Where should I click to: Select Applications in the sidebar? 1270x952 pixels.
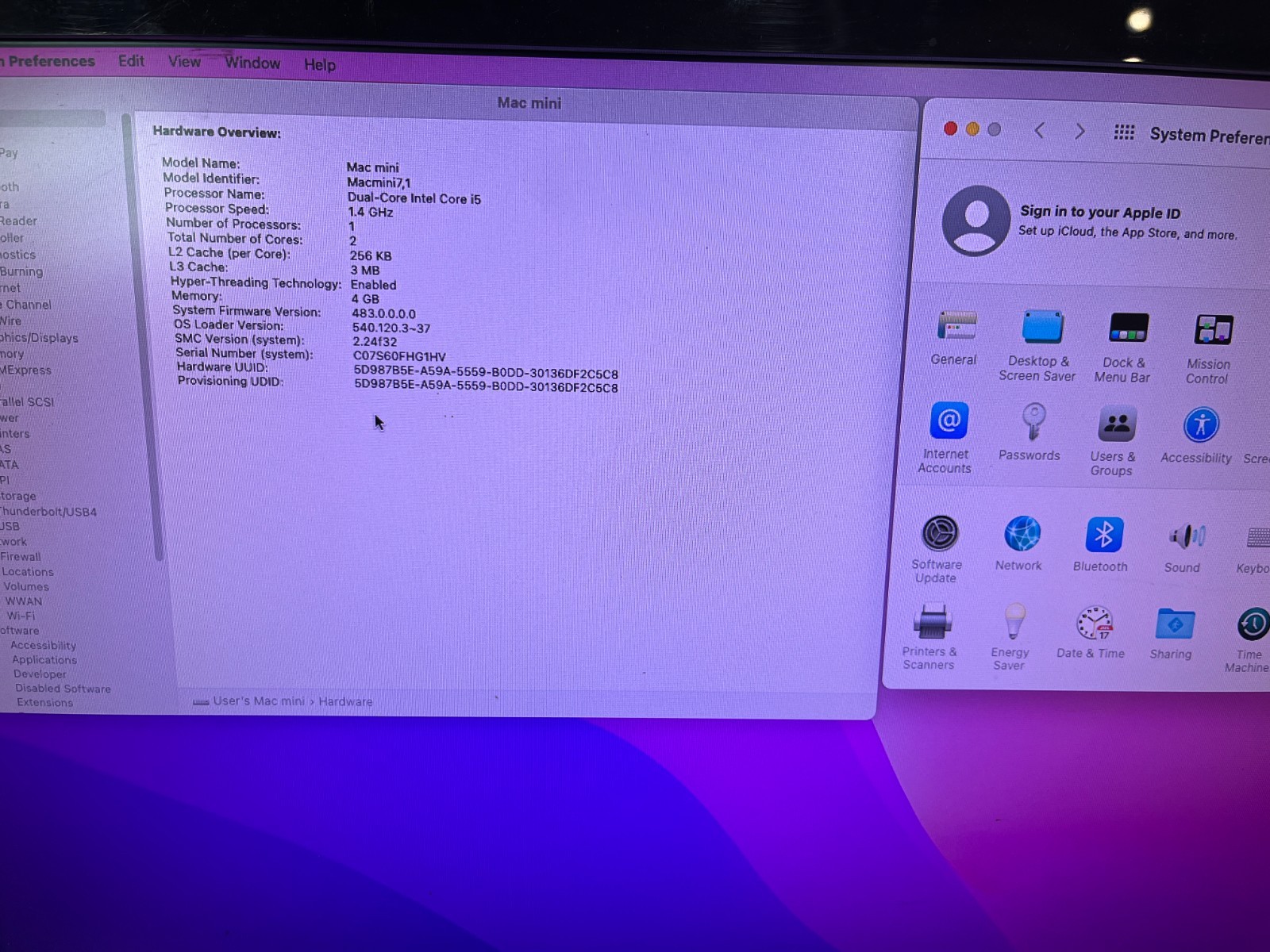click(44, 660)
